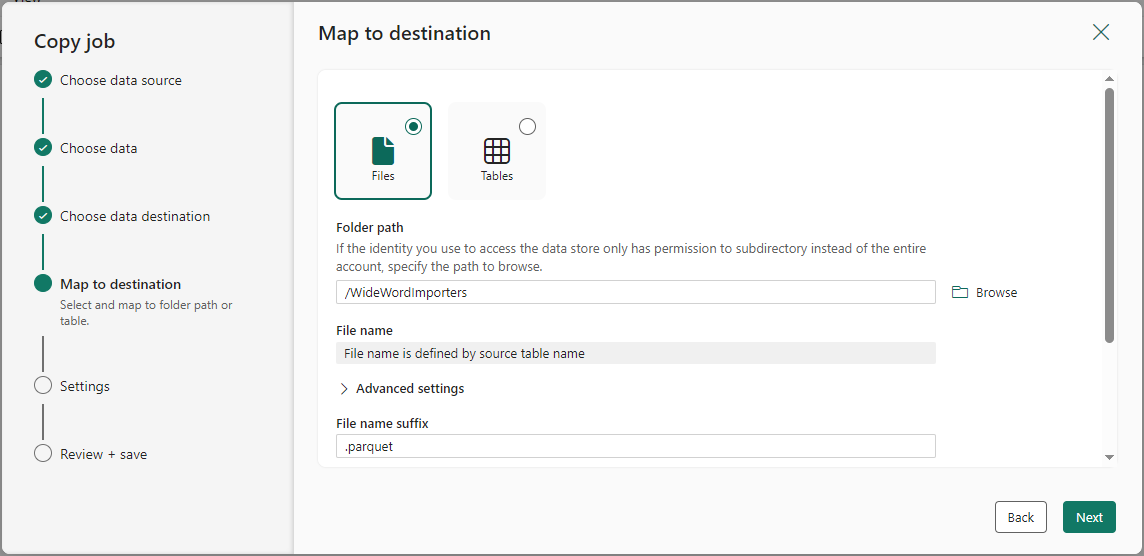Click the Map to destination step indicator

pos(43,284)
